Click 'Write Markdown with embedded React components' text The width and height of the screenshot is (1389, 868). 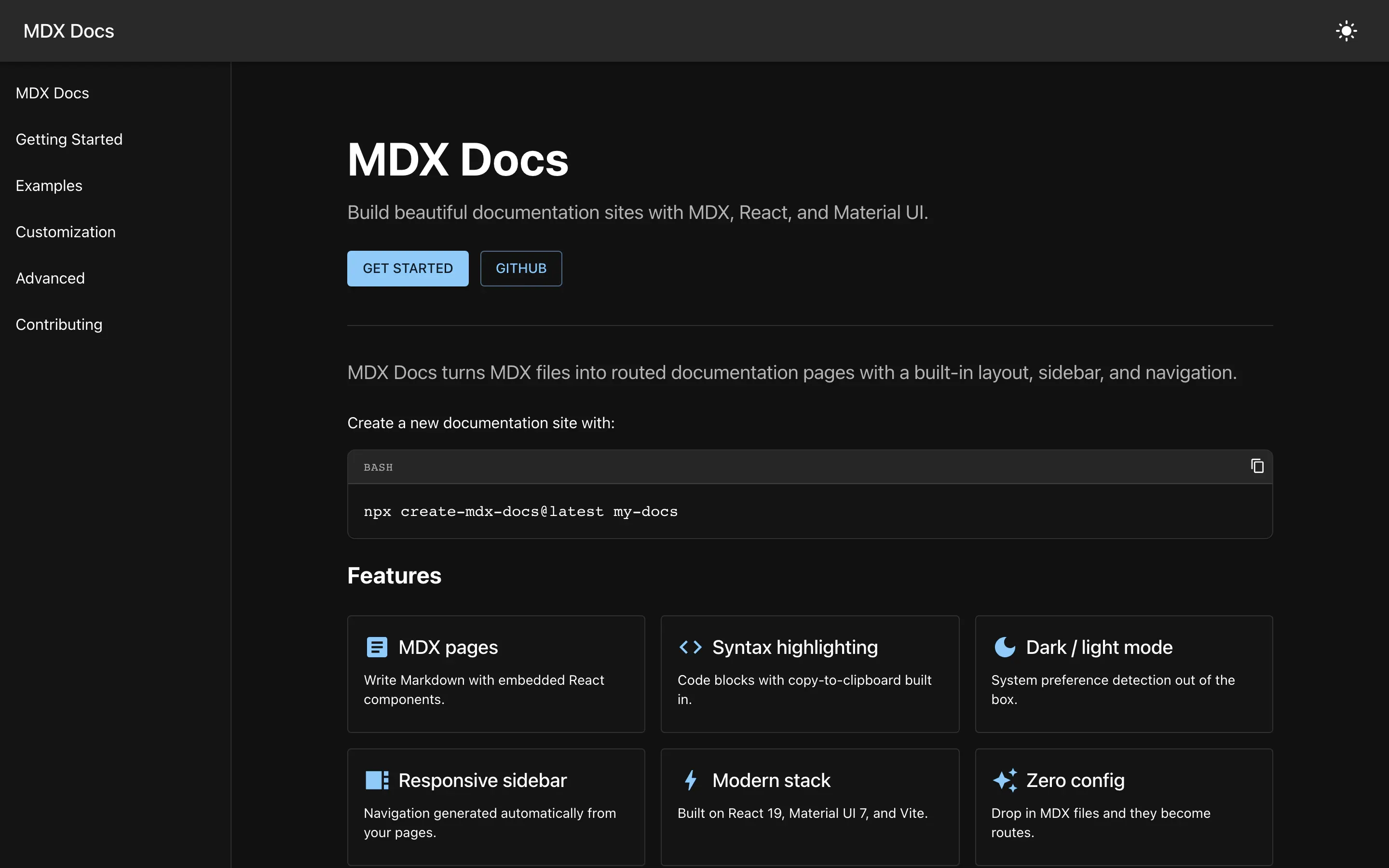(484, 690)
